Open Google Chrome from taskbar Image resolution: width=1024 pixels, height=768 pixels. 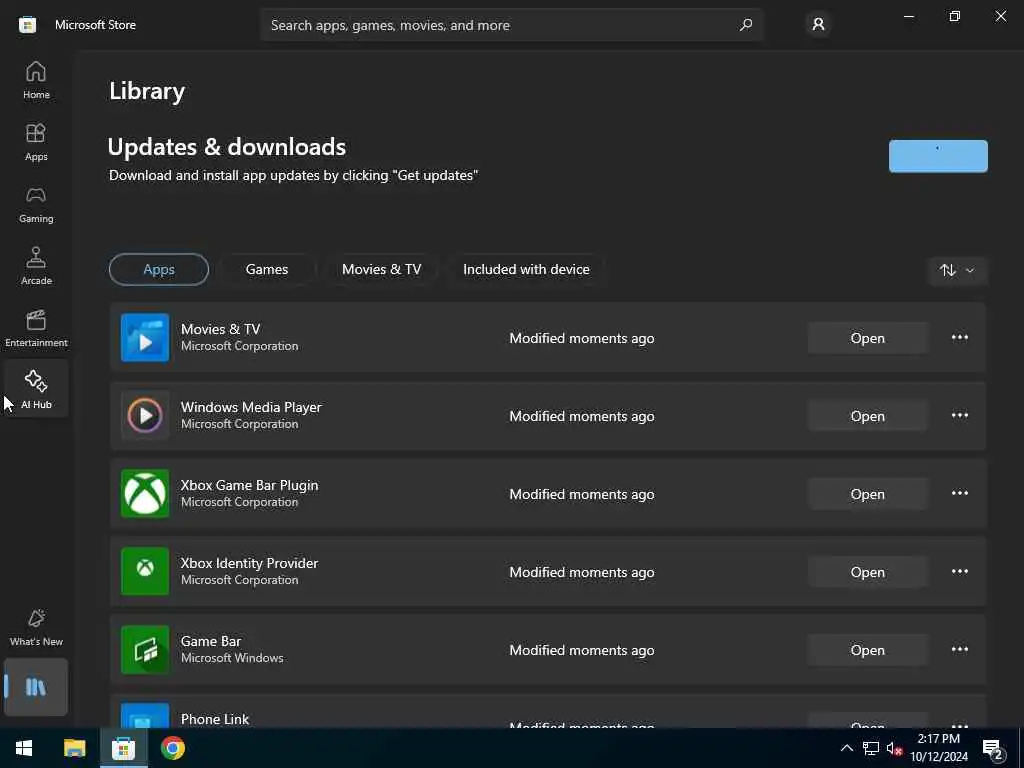tap(172, 748)
